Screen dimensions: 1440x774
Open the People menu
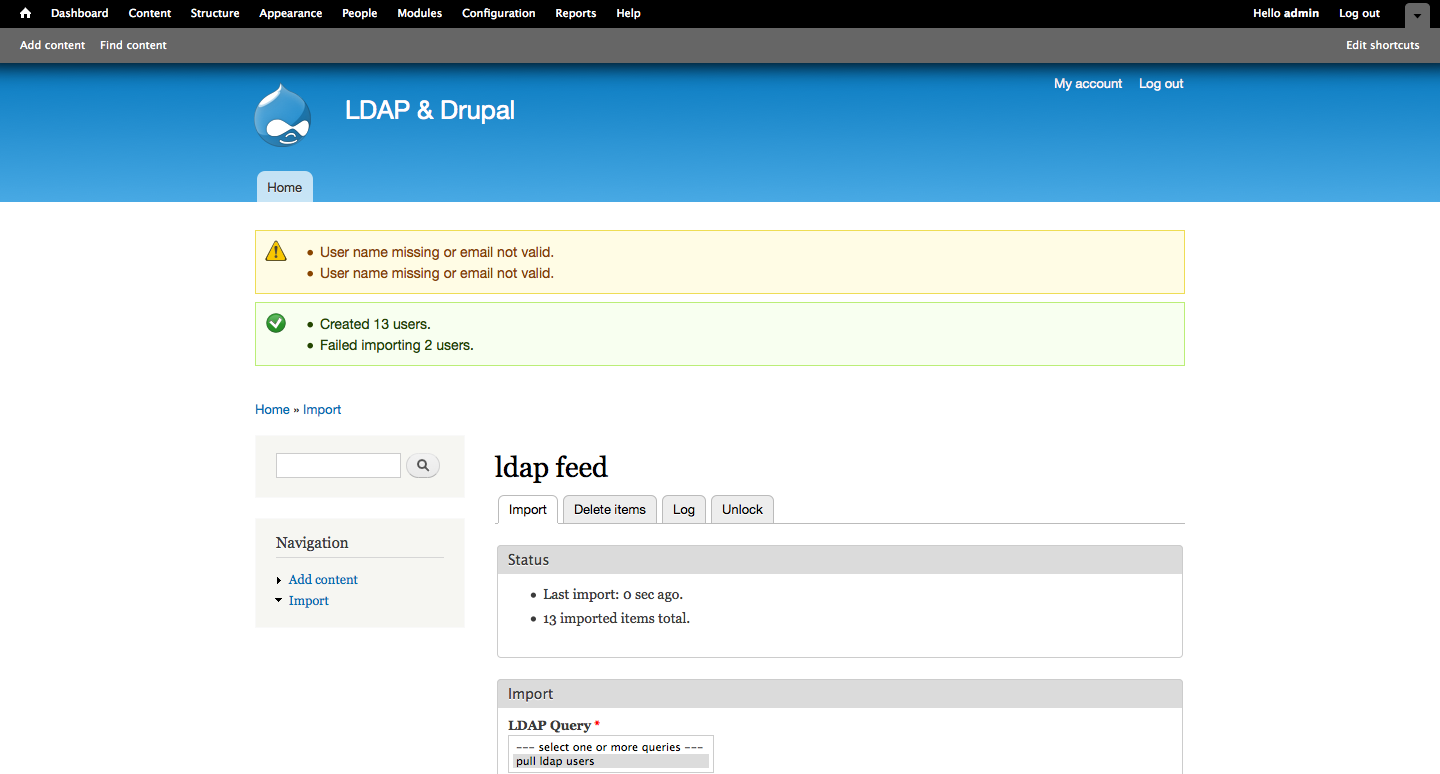pos(360,13)
